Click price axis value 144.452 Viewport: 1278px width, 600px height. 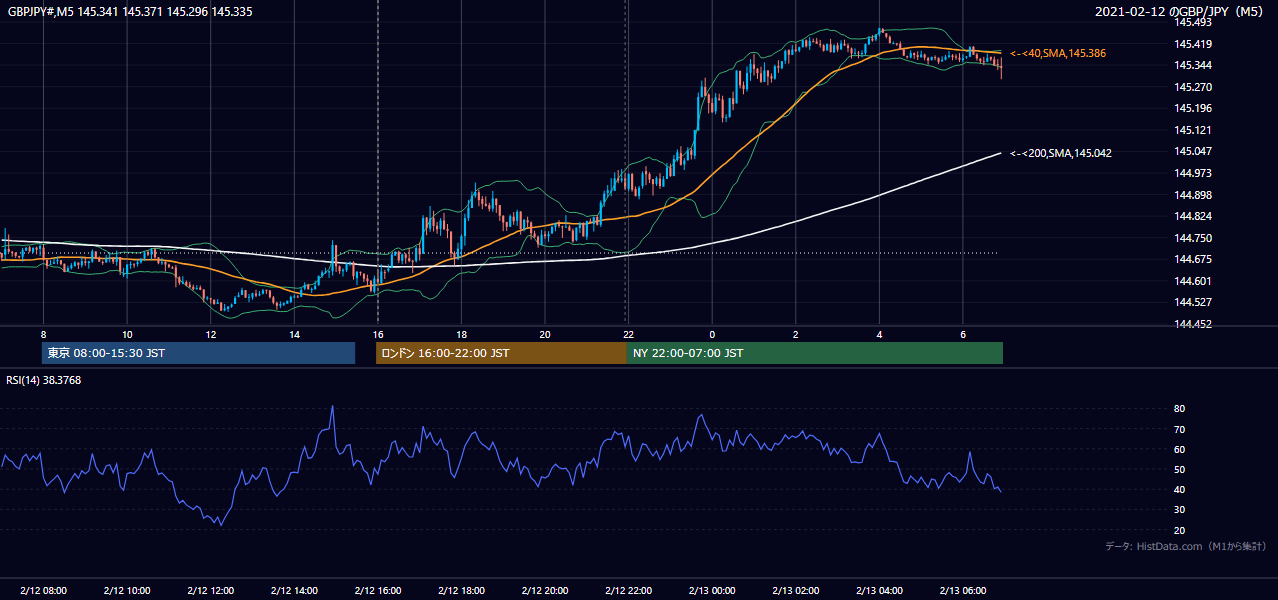tap(1193, 324)
